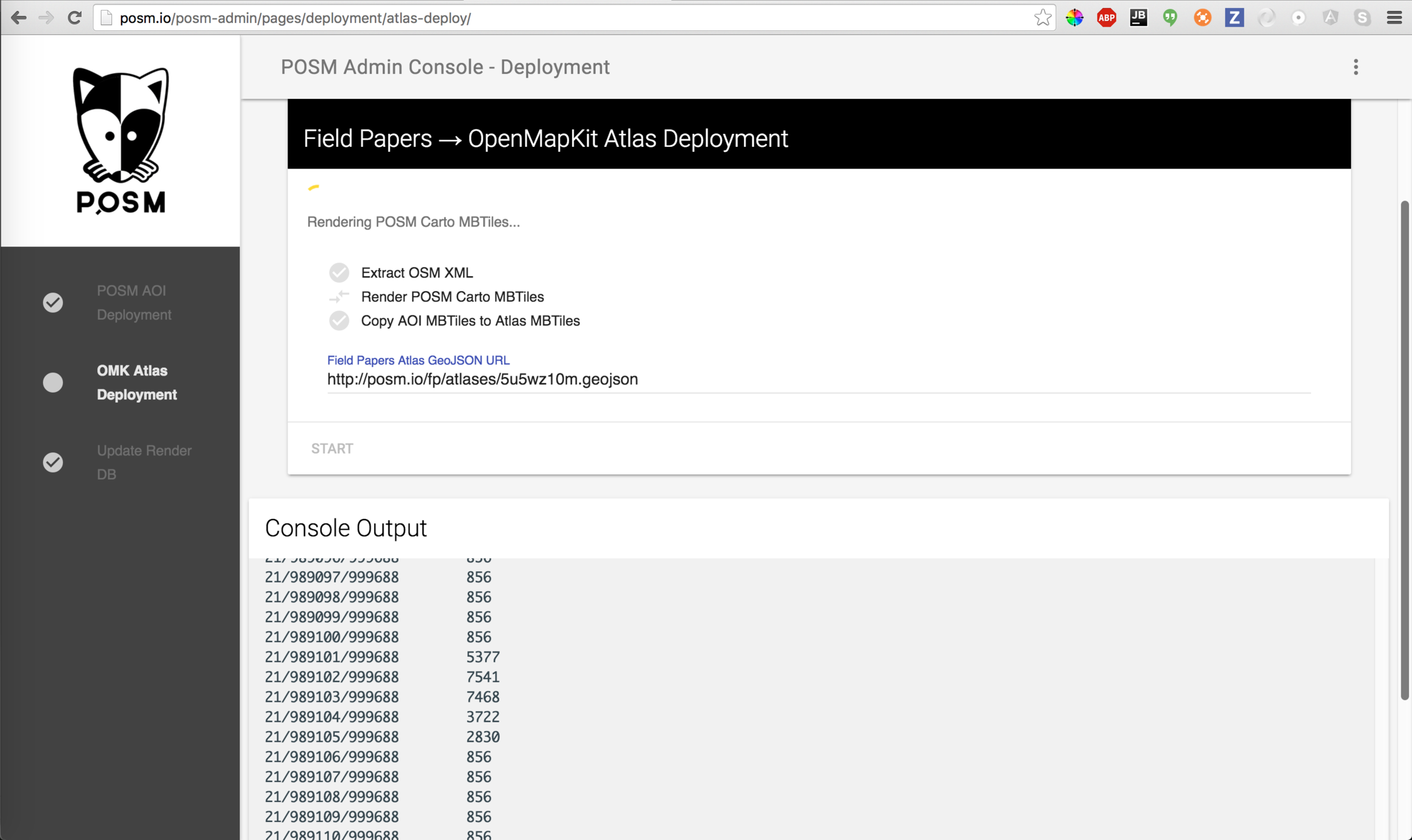
Task: Open the Google Hangouts extension
Action: click(1170, 18)
